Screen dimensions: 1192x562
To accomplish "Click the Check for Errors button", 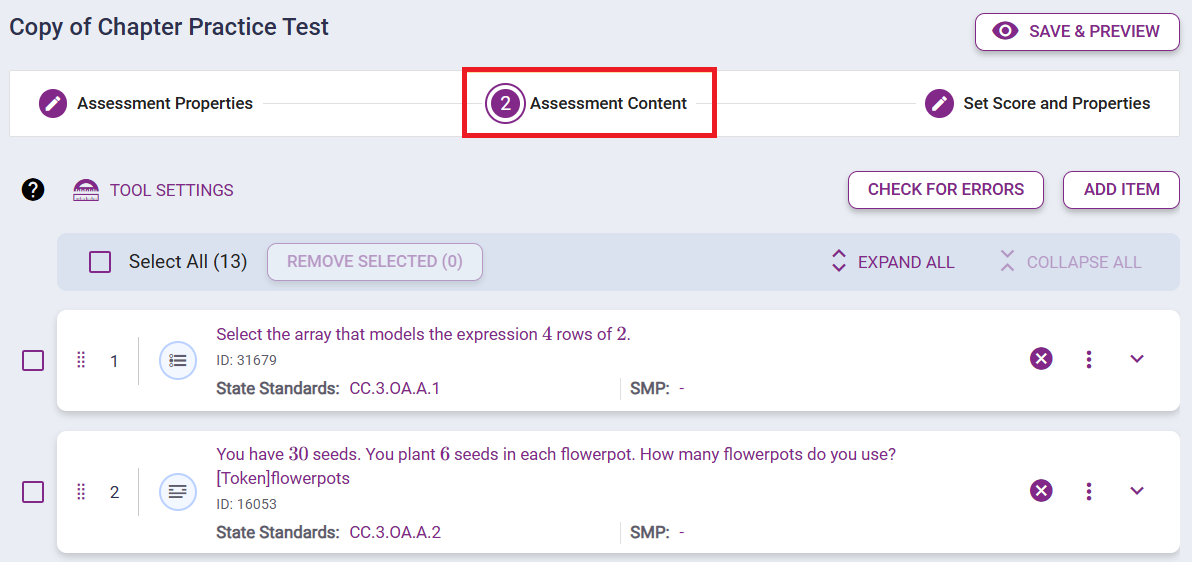I will click(x=945, y=190).
